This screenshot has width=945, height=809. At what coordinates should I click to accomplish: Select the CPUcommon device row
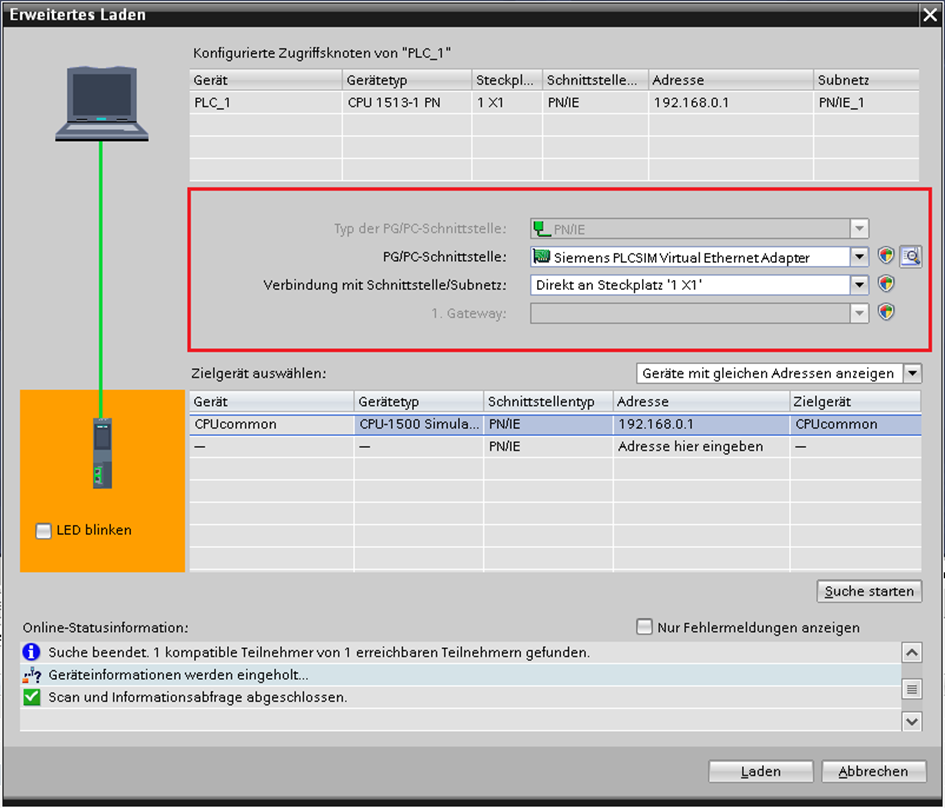[234, 424]
